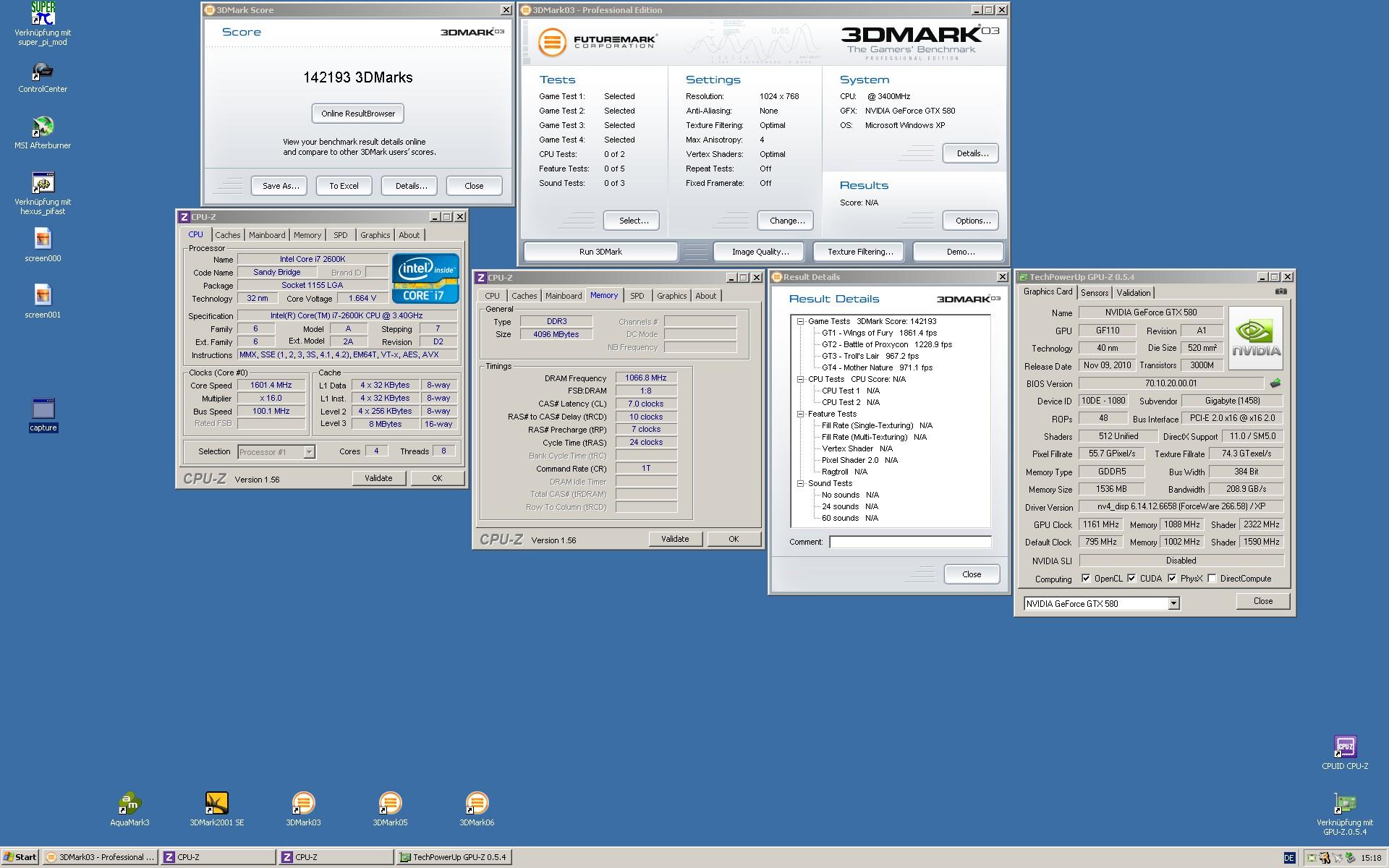Collapse the CPU Tests tree node
Screen dimensions: 1389x868
click(800, 379)
